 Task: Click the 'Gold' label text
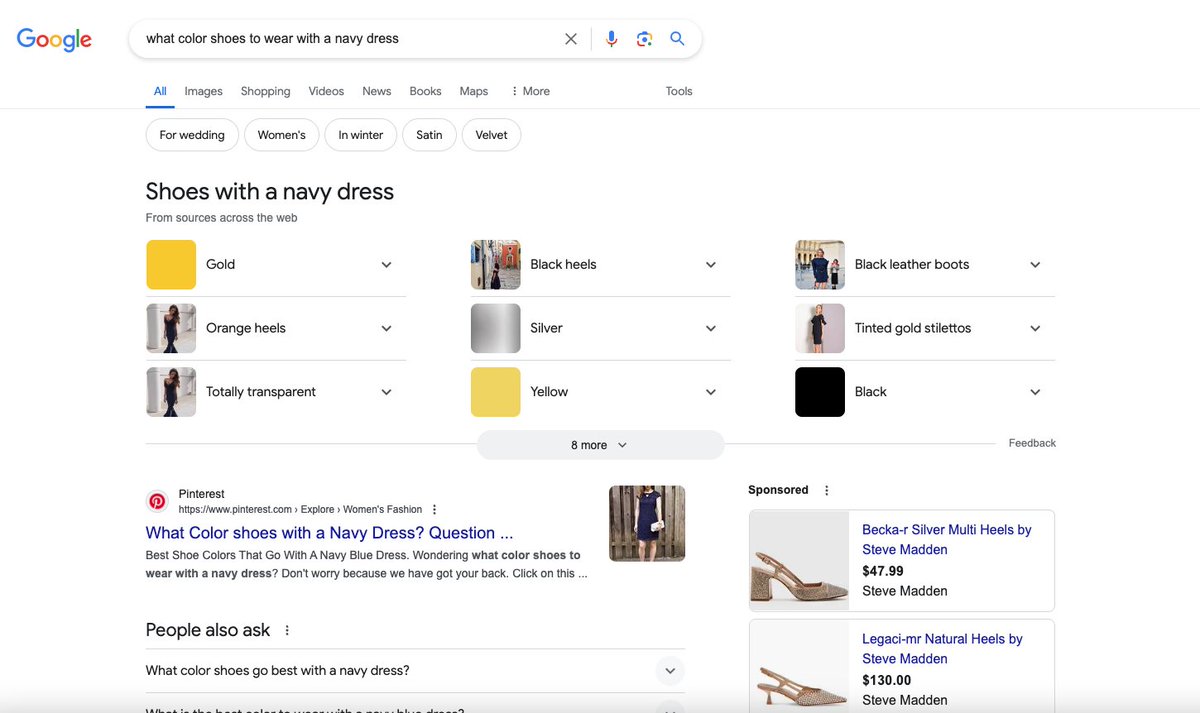220,265
